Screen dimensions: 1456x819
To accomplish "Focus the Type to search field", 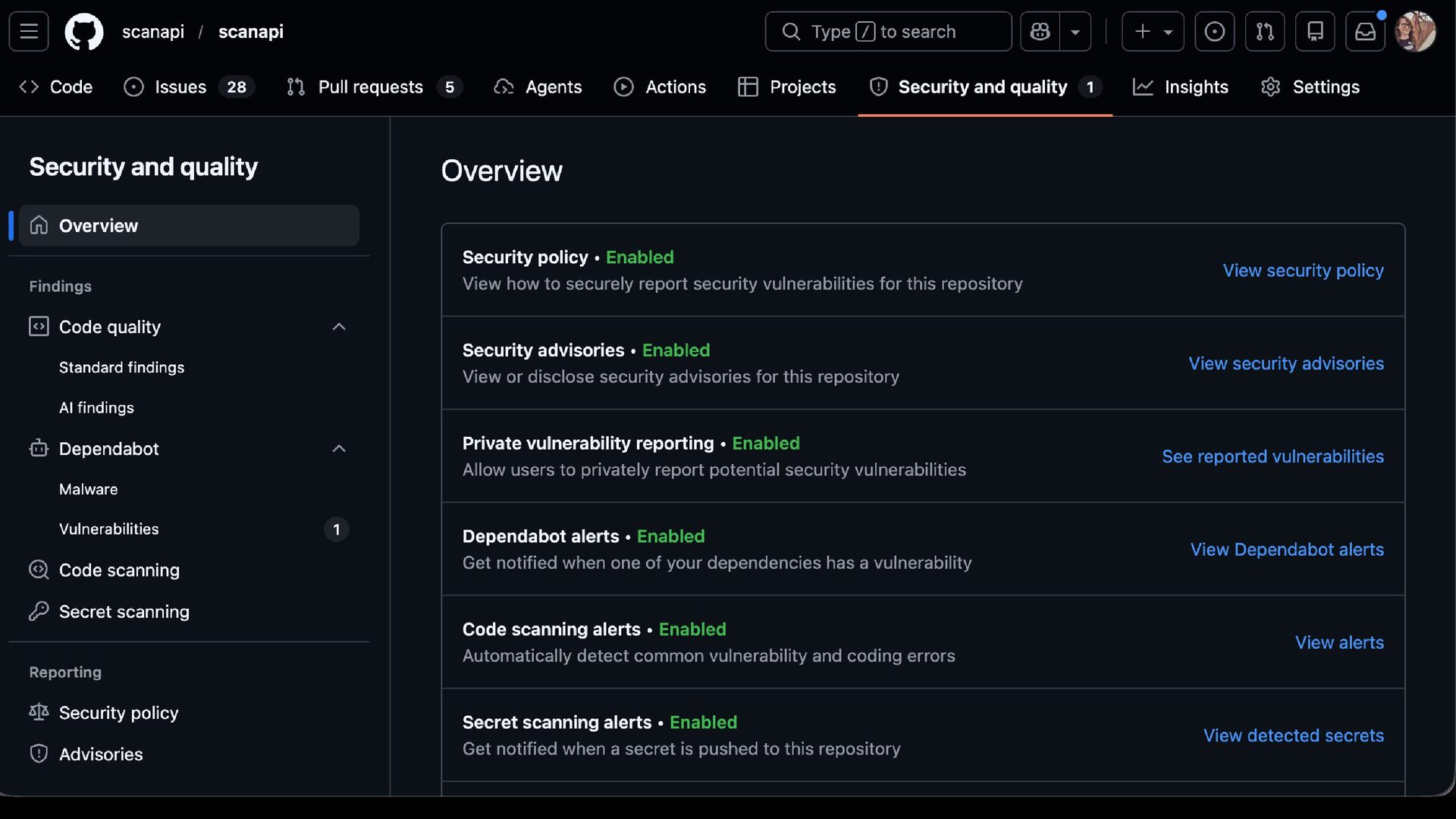I will (888, 31).
